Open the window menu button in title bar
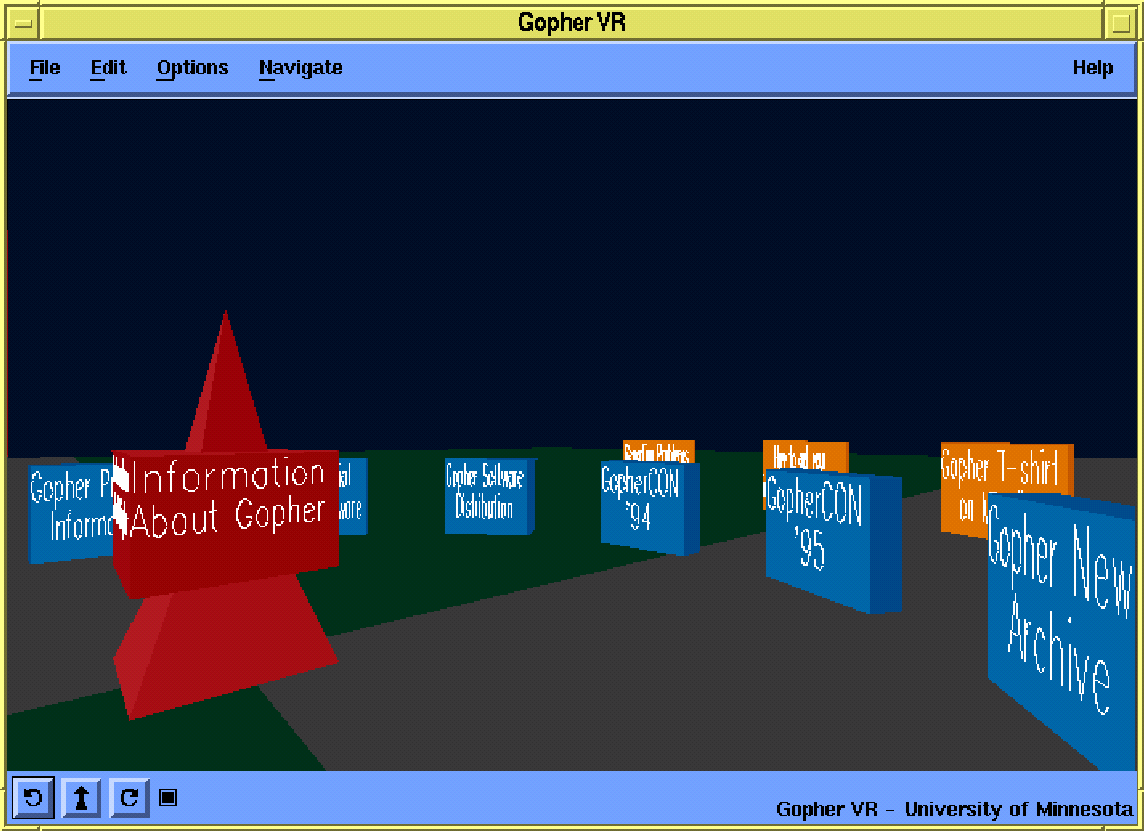This screenshot has width=1144, height=831. pos(23,23)
